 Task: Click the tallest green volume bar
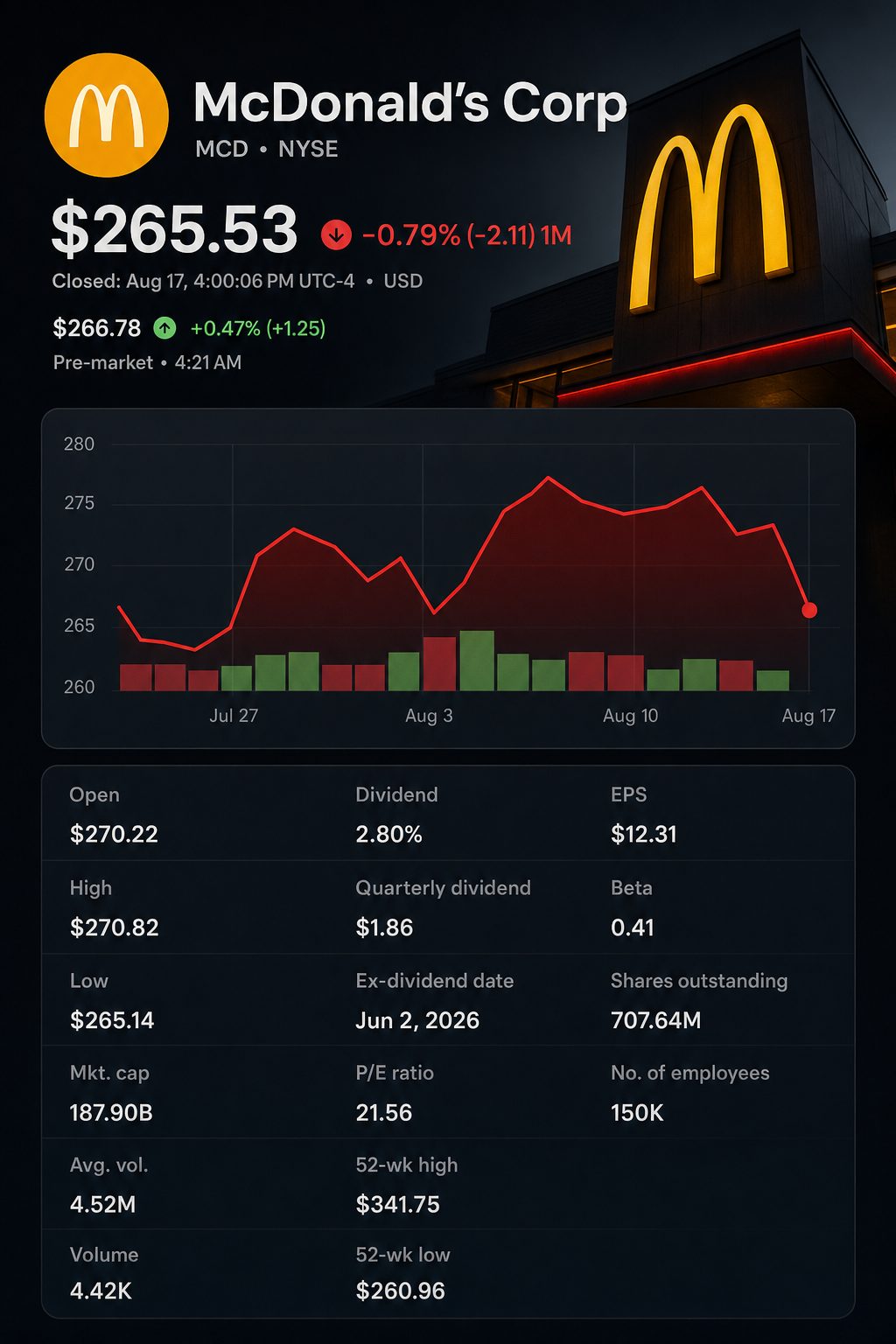point(477,661)
